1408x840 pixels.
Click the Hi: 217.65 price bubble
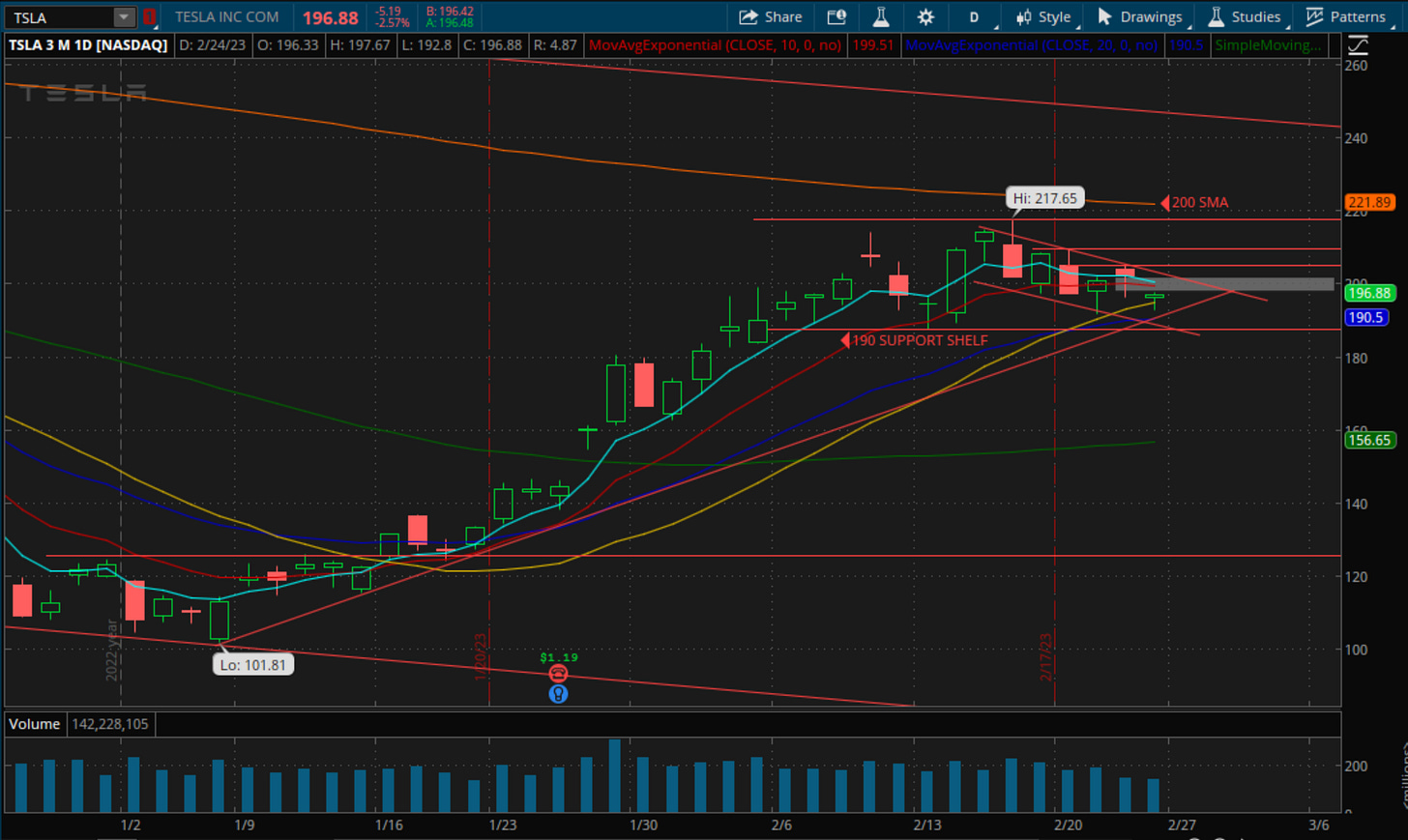coord(1044,198)
